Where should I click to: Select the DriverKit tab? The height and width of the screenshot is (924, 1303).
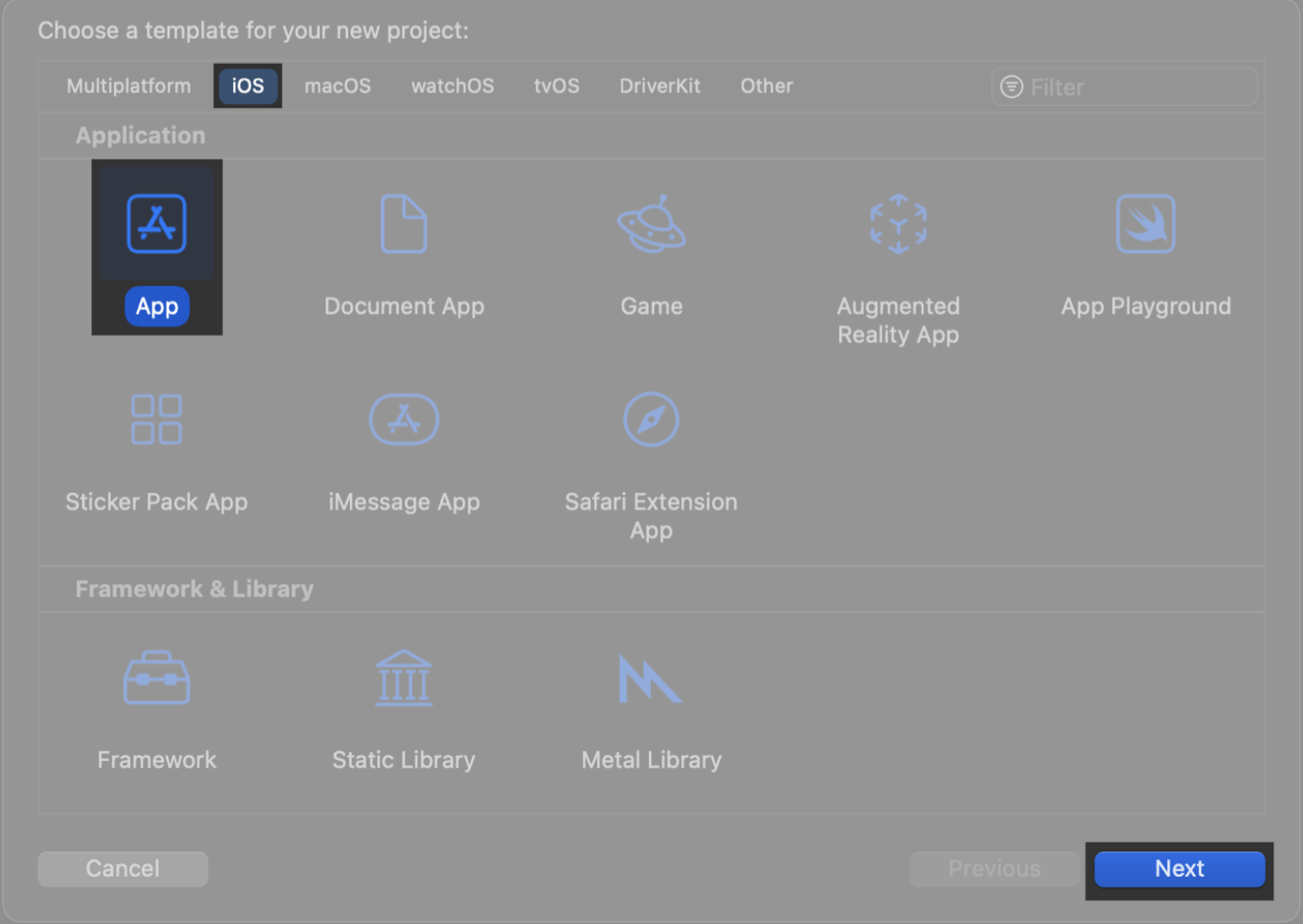click(x=660, y=86)
